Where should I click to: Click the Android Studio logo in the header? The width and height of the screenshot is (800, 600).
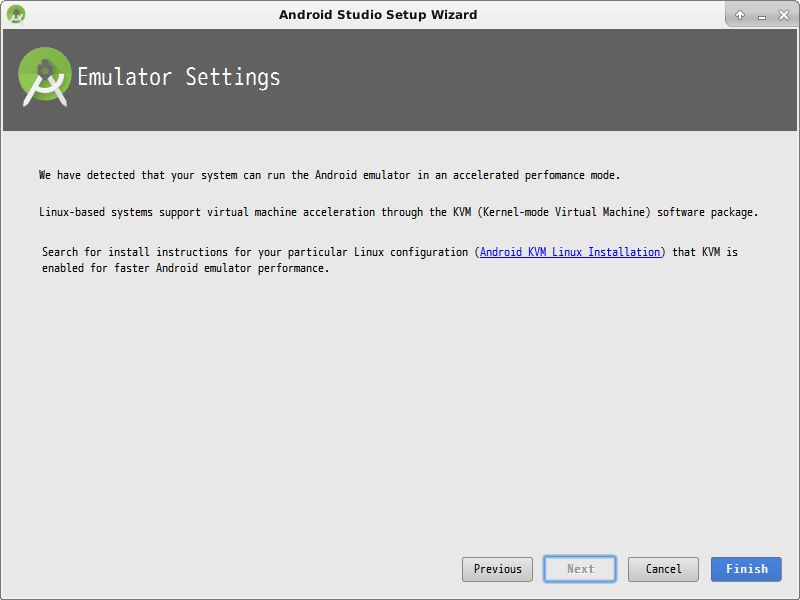pos(45,76)
